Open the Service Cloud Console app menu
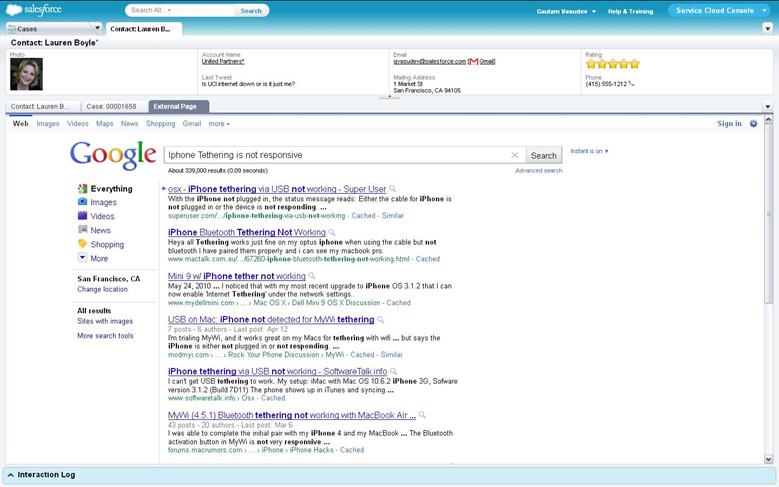779x487 pixels. (719, 11)
